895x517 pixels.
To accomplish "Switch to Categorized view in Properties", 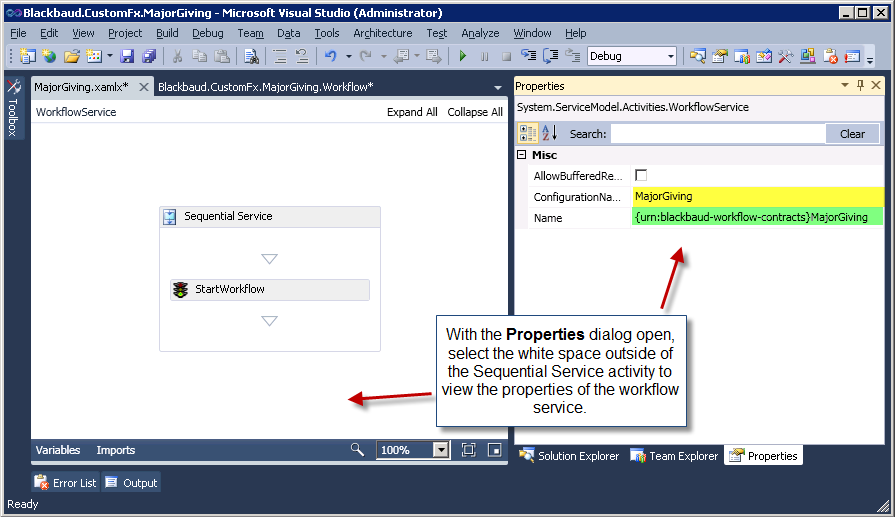I will [x=528, y=133].
